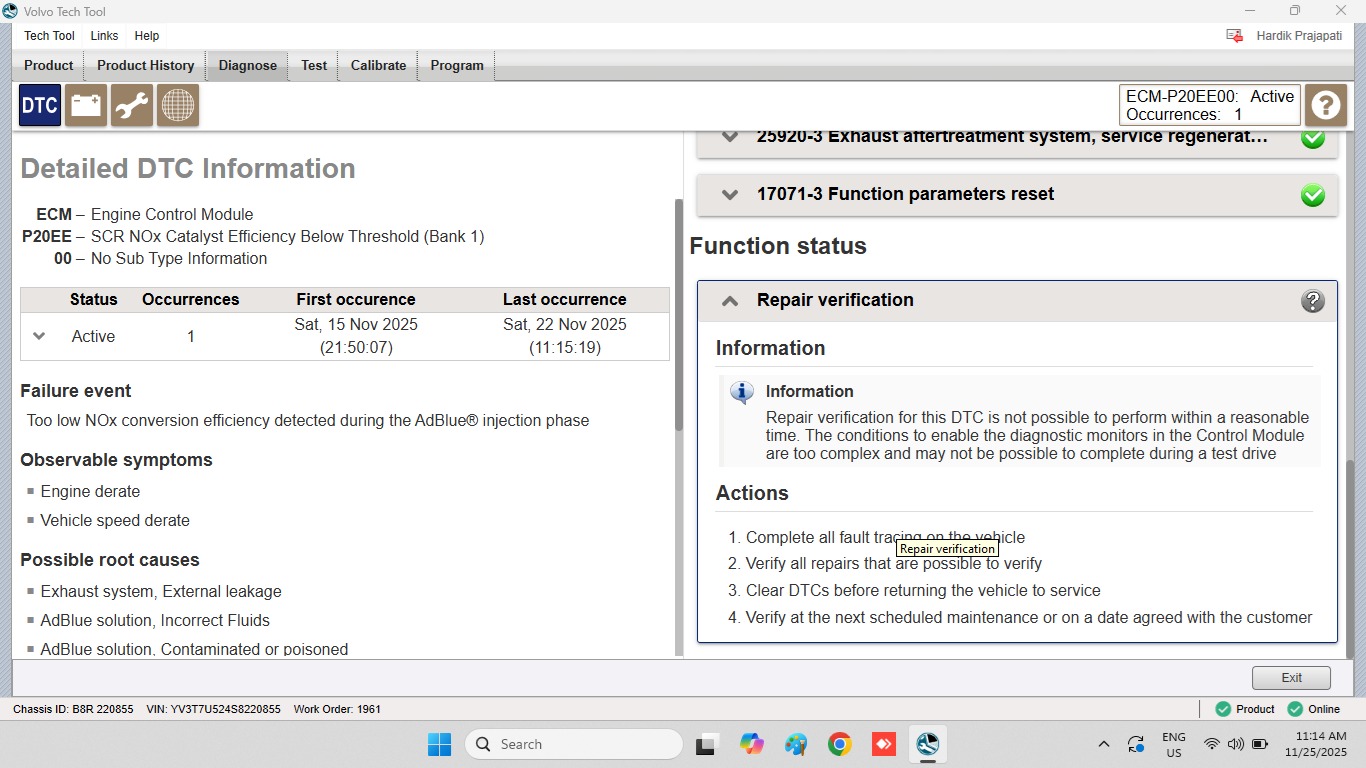Click the Exit button
Screen dimensions: 1366x768
[1291, 677]
